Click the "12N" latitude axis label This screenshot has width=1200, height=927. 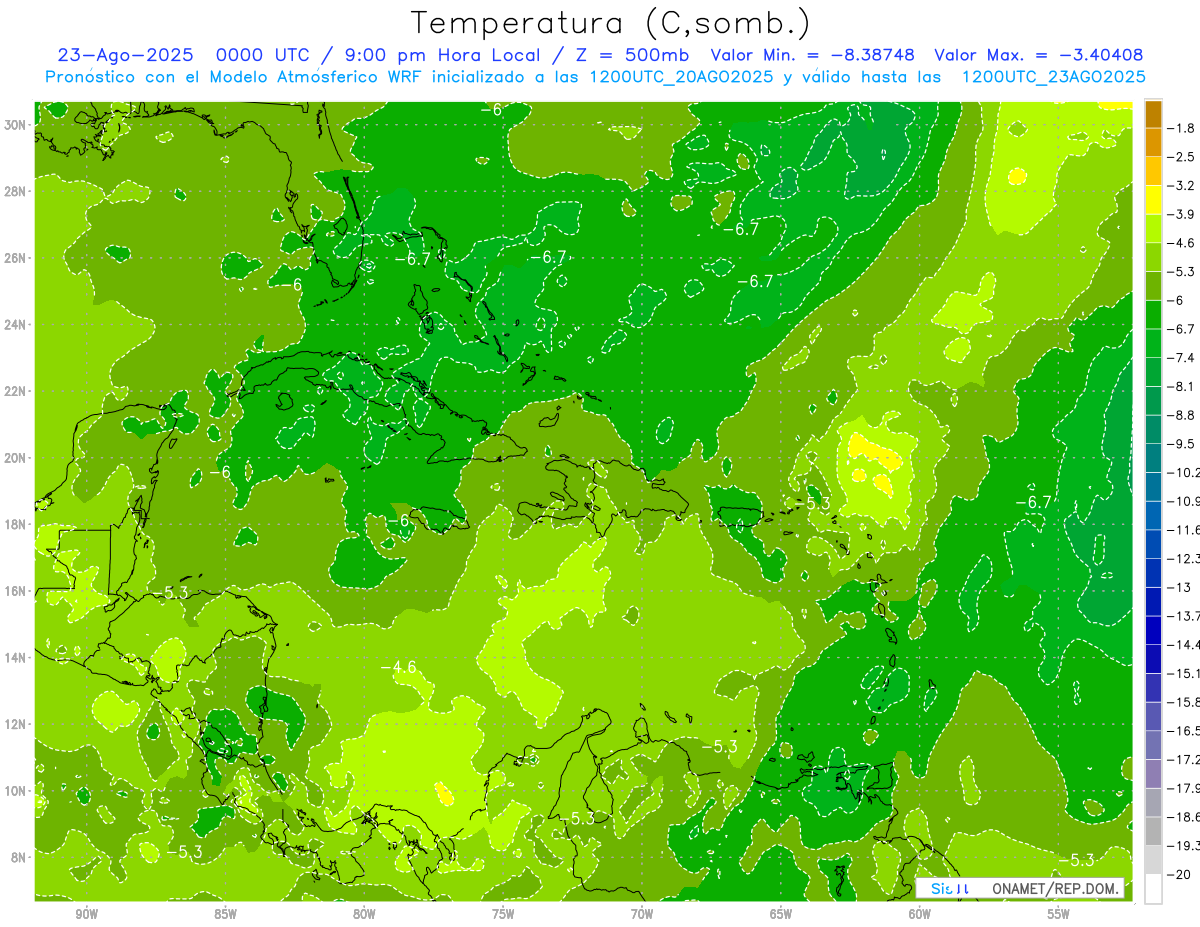(x=17, y=724)
